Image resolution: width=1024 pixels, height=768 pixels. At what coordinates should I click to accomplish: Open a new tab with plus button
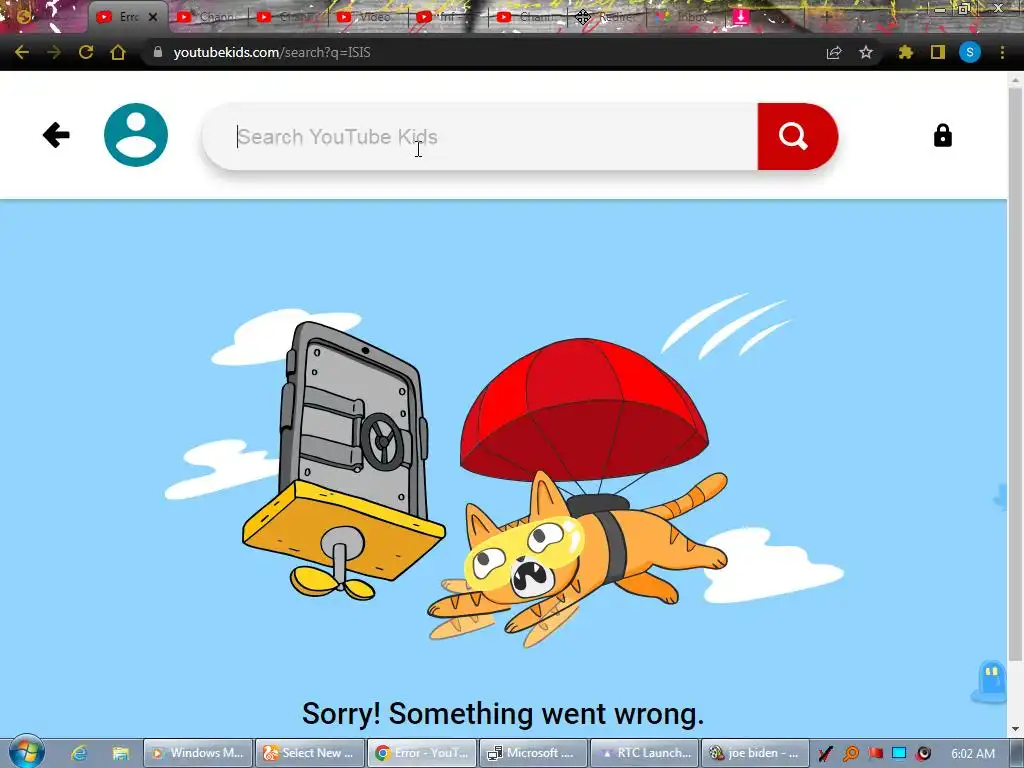click(827, 17)
